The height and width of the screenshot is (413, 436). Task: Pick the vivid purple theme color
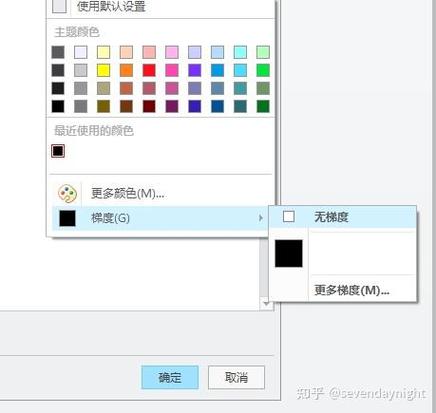(195, 70)
